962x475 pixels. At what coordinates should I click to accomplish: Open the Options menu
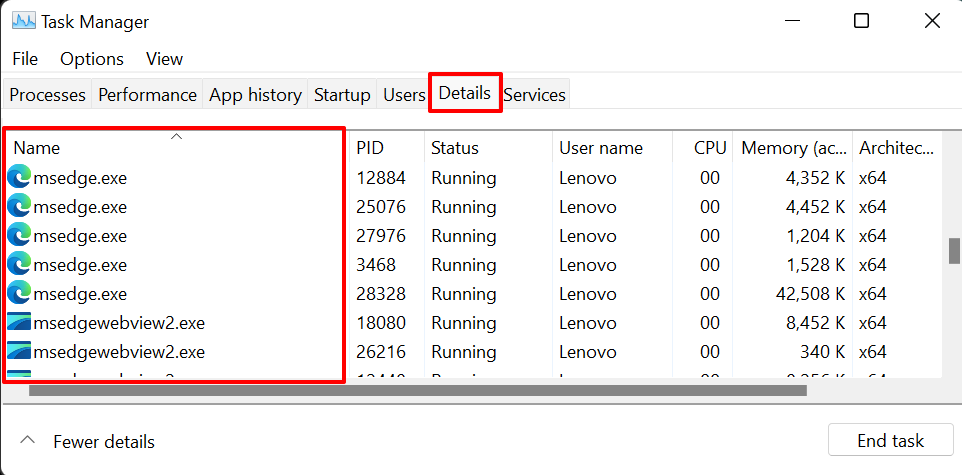[x=92, y=59]
